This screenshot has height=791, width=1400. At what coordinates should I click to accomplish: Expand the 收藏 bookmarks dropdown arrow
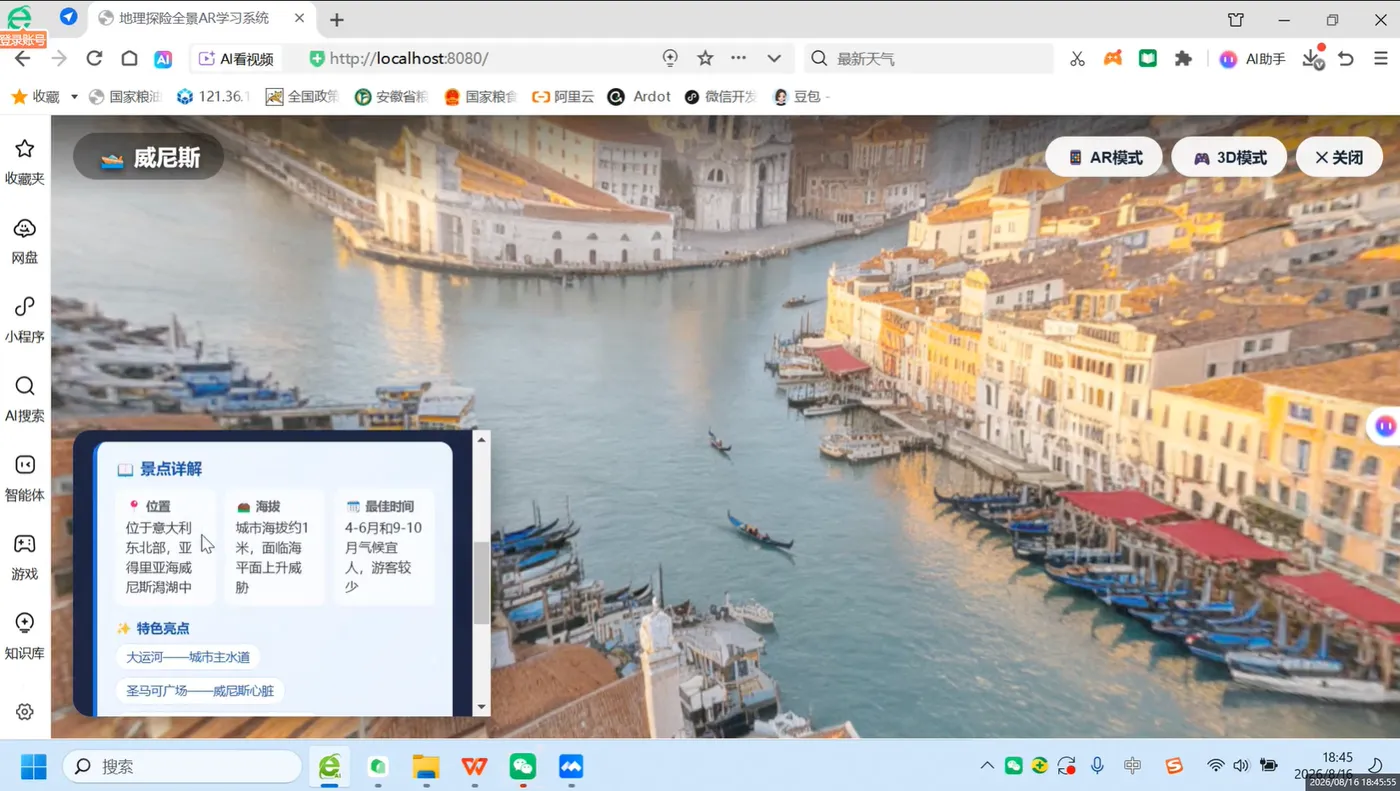pyautogui.click(x=74, y=97)
